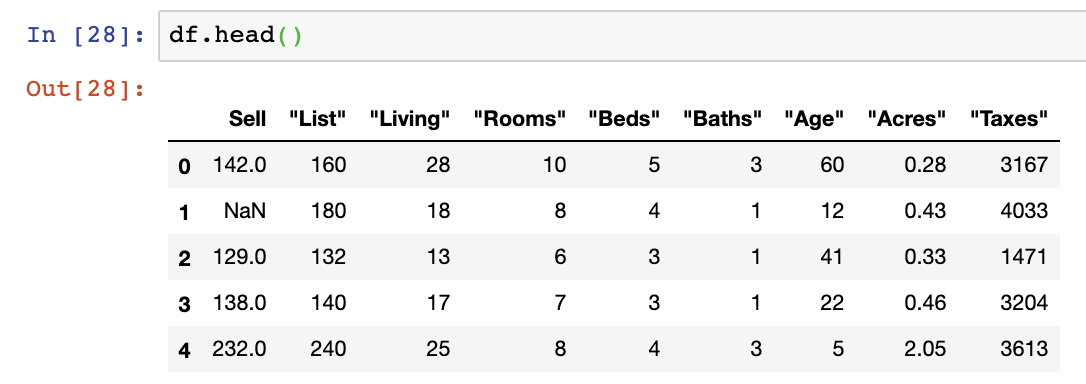Click the "Taxes" column header

1008,119
